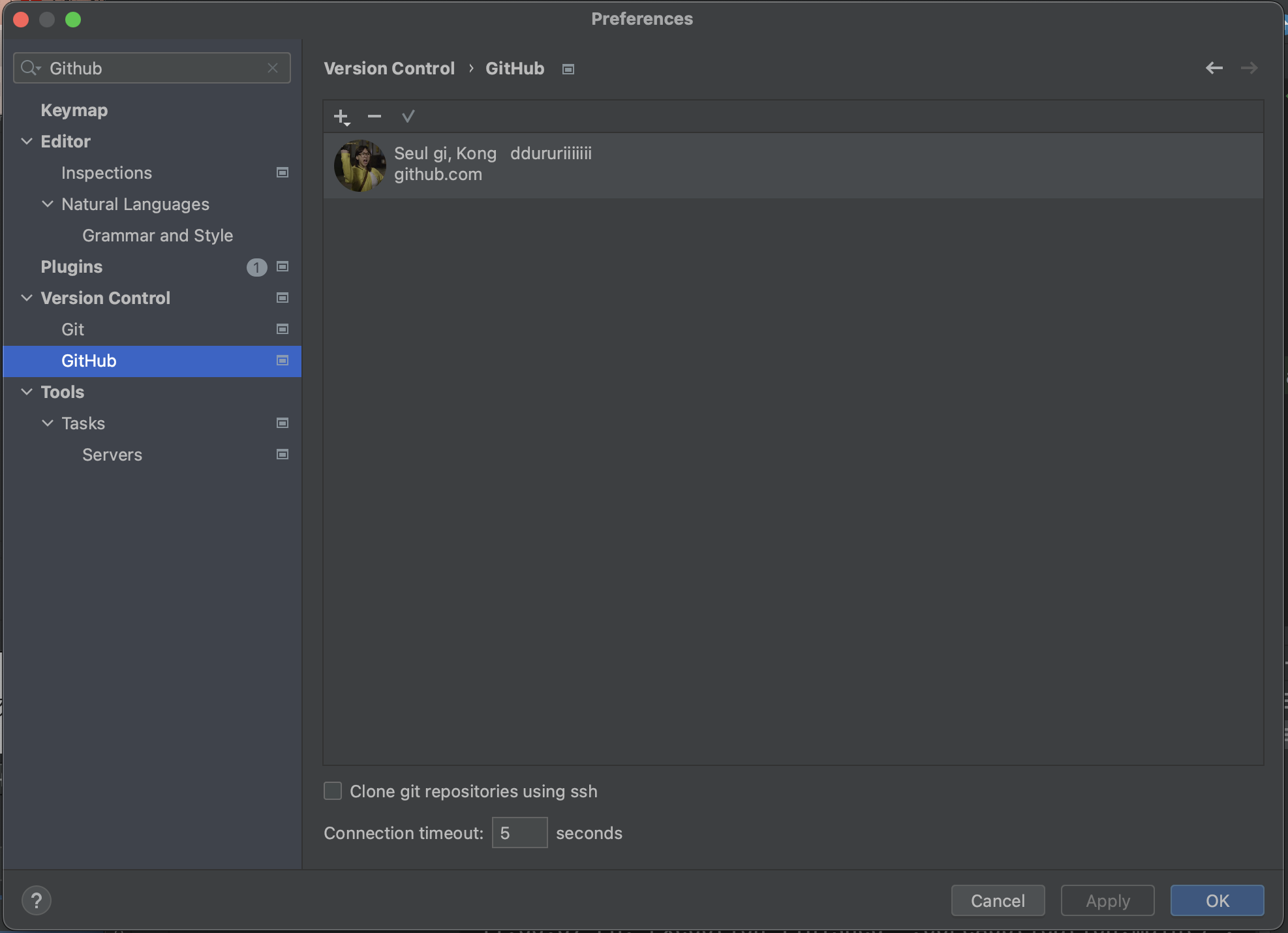Click the Apply button
The image size is (1288, 933).
tap(1107, 901)
